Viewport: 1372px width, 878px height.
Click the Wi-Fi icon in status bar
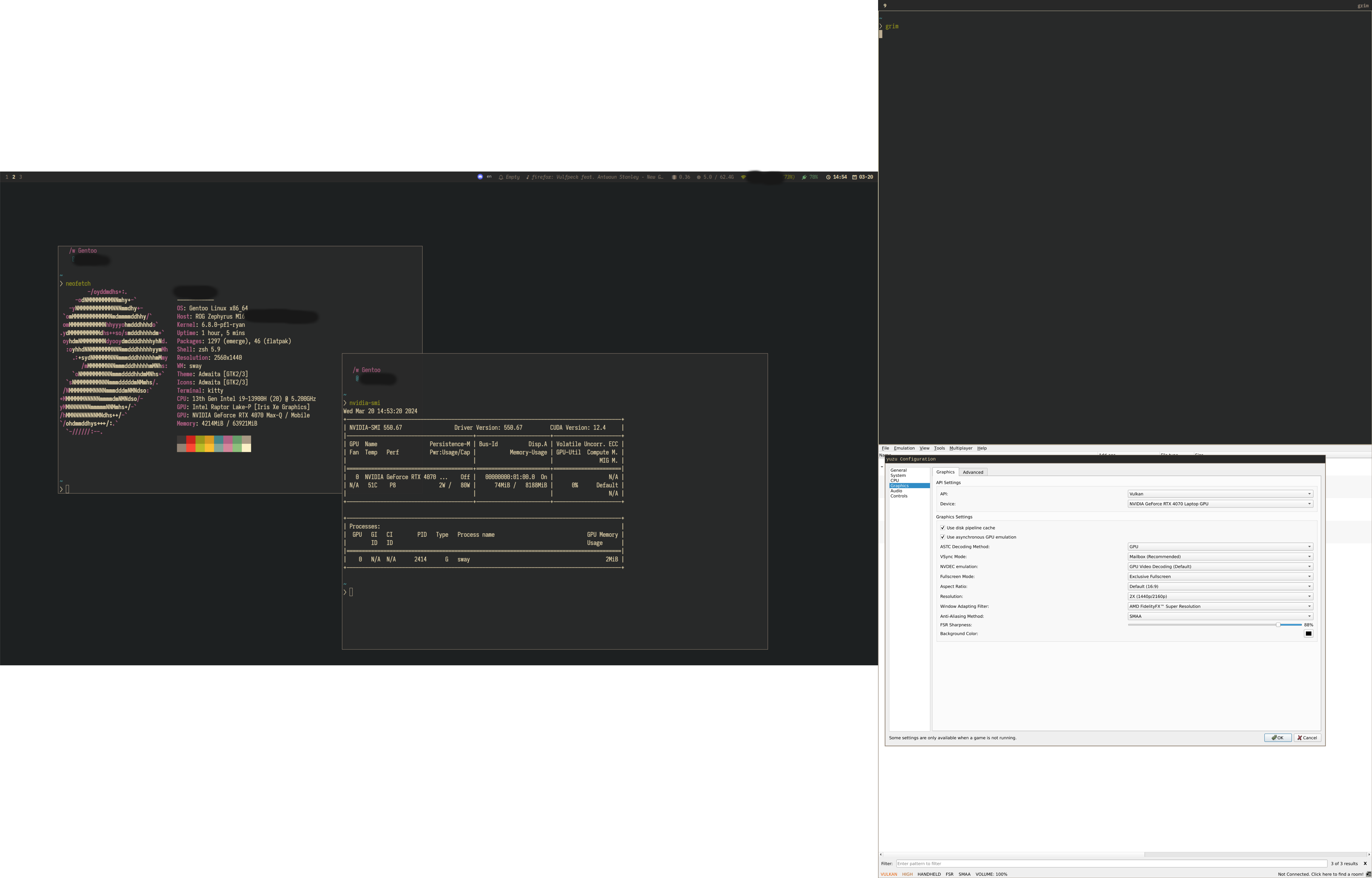[743, 177]
